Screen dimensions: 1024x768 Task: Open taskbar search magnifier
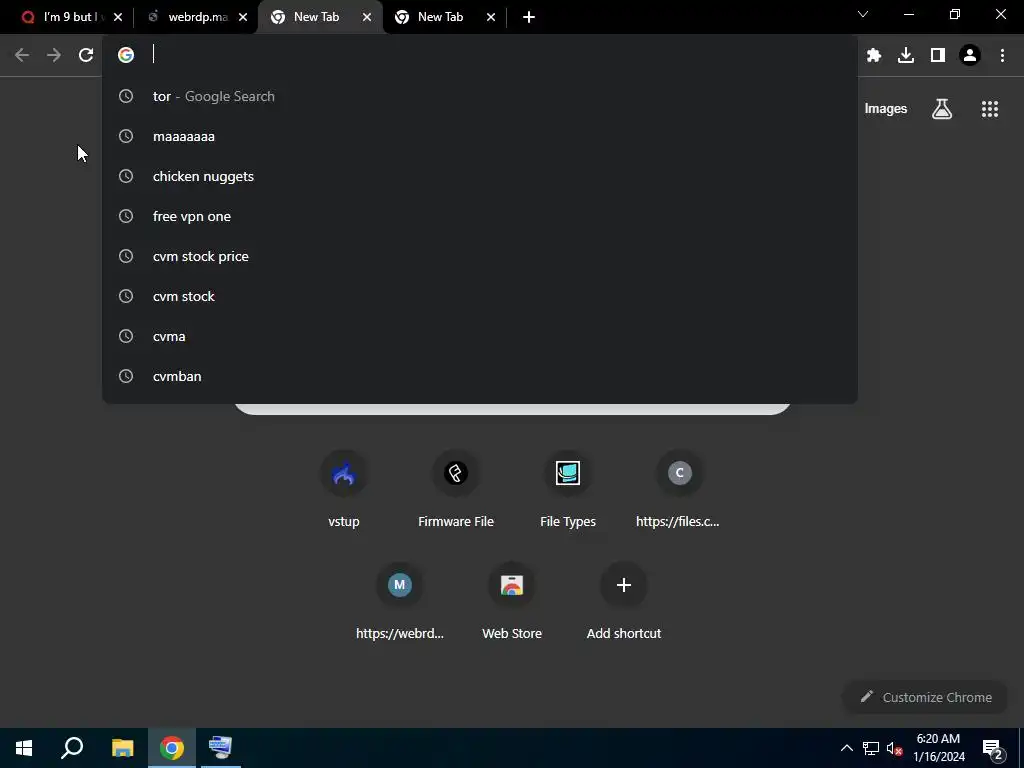[x=72, y=748]
